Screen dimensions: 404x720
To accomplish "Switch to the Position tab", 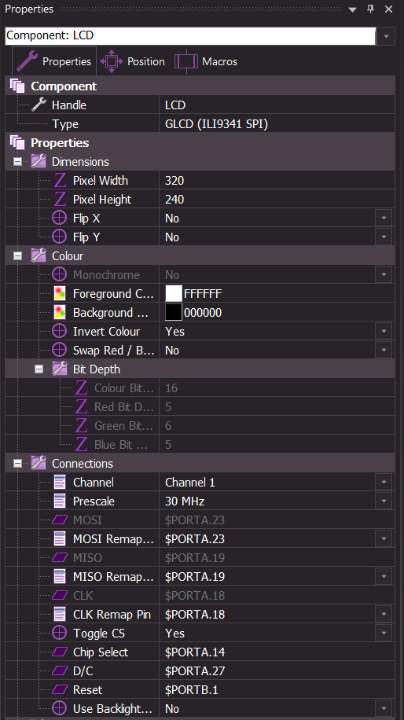I will coord(132,61).
